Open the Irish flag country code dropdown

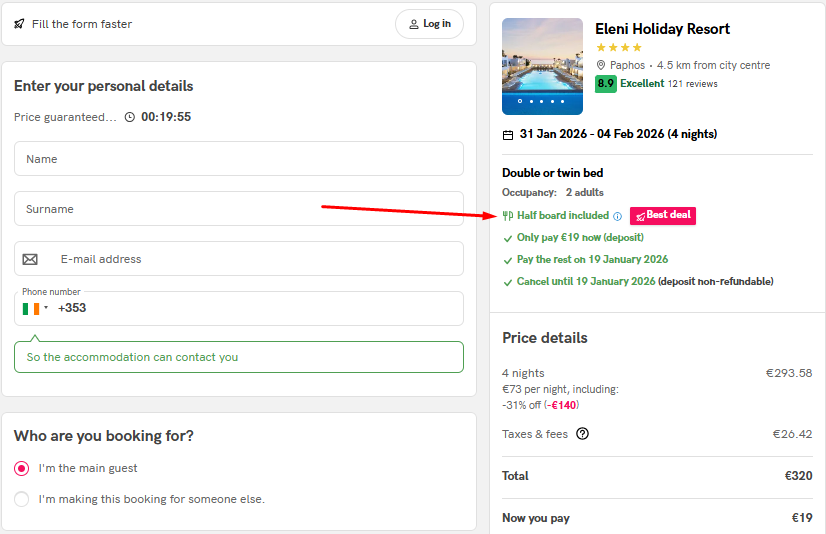click(35, 309)
